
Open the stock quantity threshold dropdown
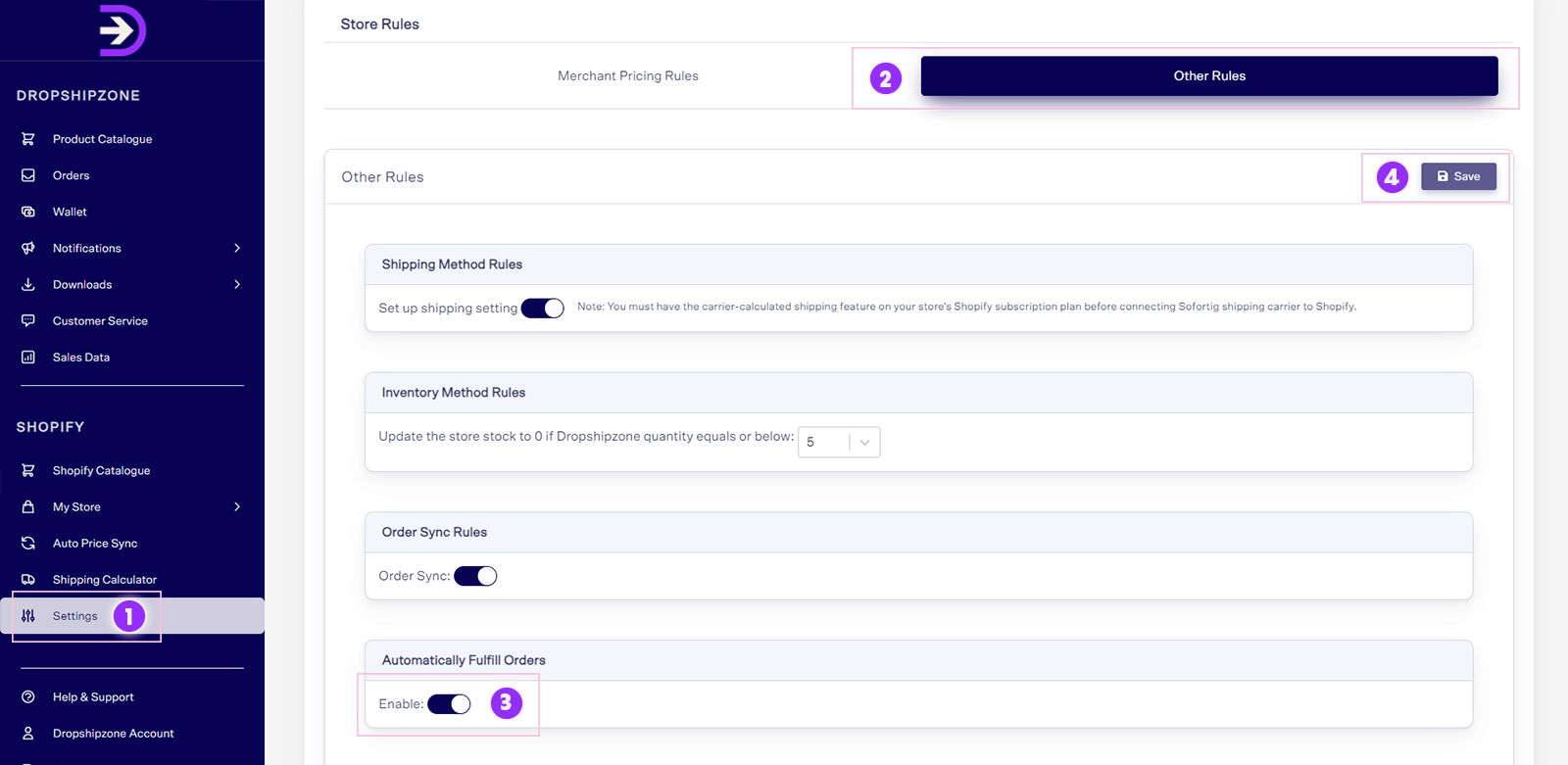pyautogui.click(x=839, y=442)
